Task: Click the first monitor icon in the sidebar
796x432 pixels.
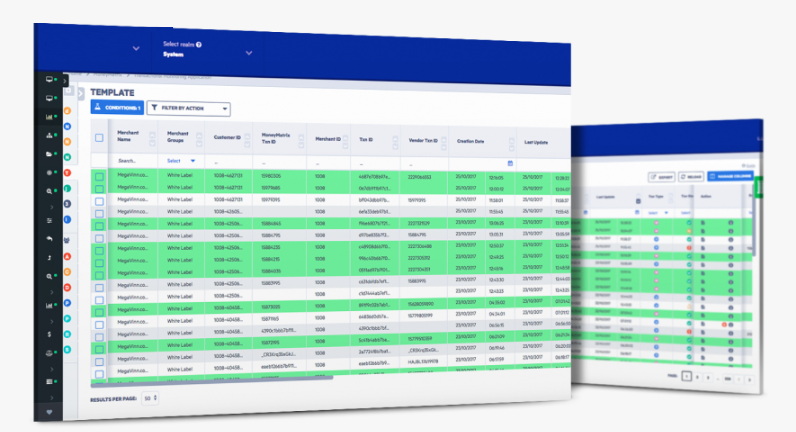Action: click(x=48, y=78)
